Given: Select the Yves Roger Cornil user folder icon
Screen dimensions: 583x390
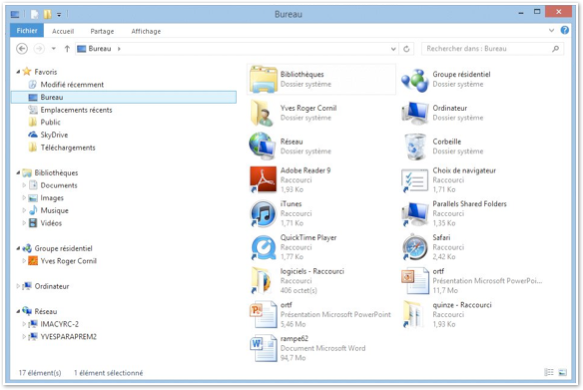Looking at the screenshot, I should [263, 113].
